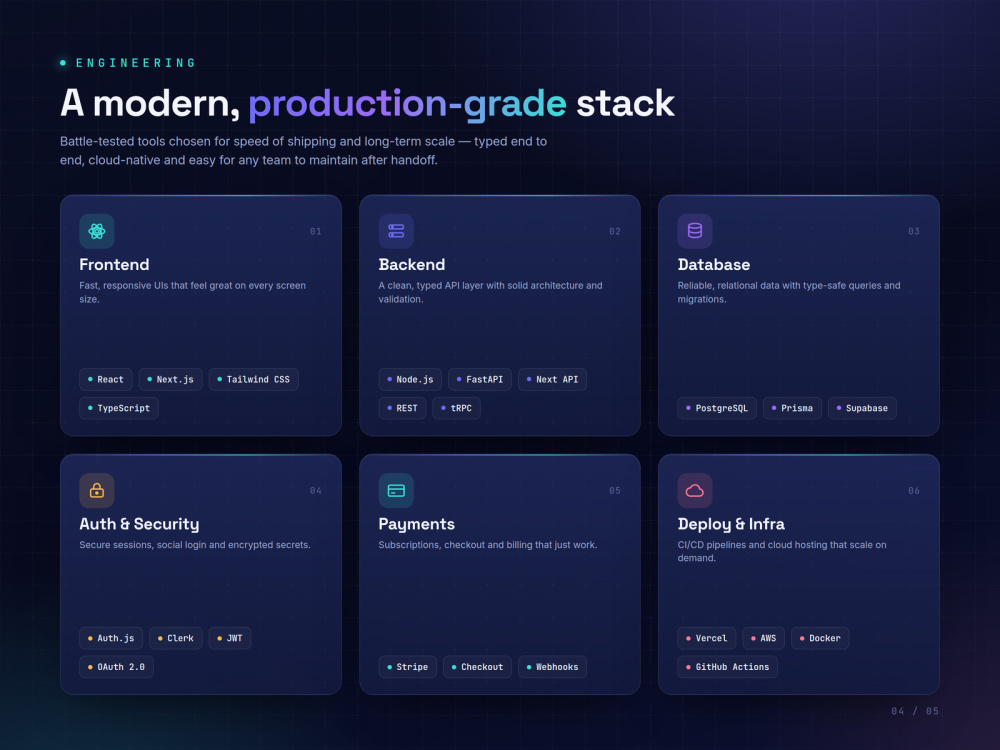Screen dimensions: 1000x750
Task: Select the Webhooks tag
Action: click(x=552, y=667)
